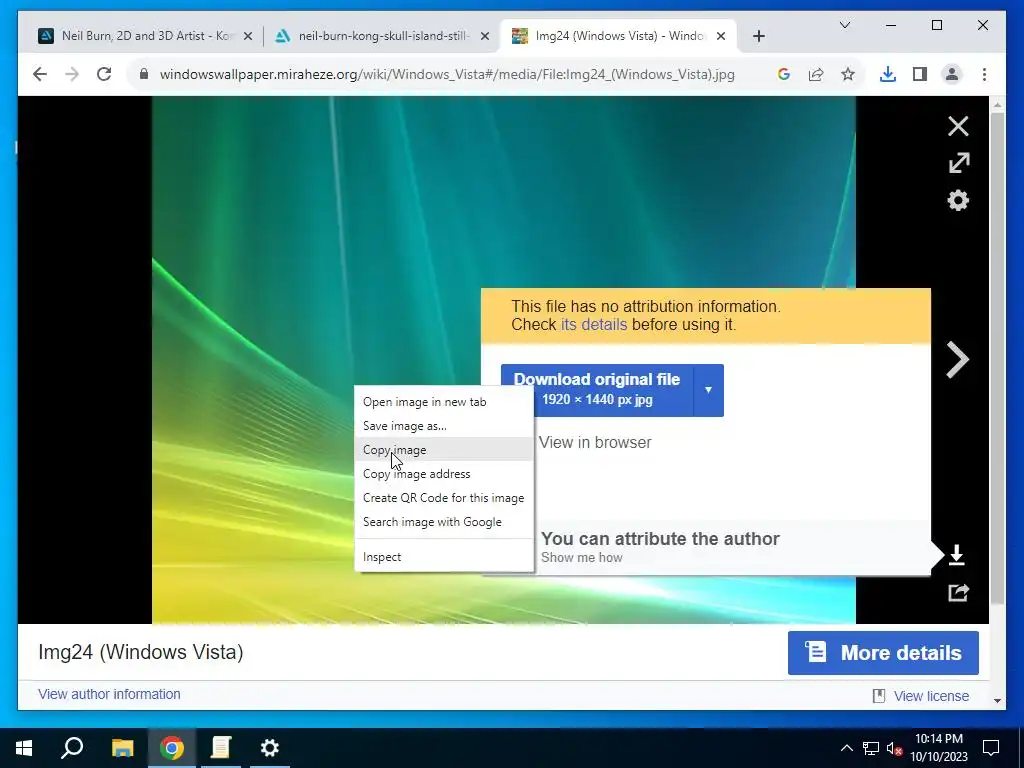Screen dimensions: 1024x768
Task: Open a new tab with plus button
Action: pyautogui.click(x=758, y=37)
